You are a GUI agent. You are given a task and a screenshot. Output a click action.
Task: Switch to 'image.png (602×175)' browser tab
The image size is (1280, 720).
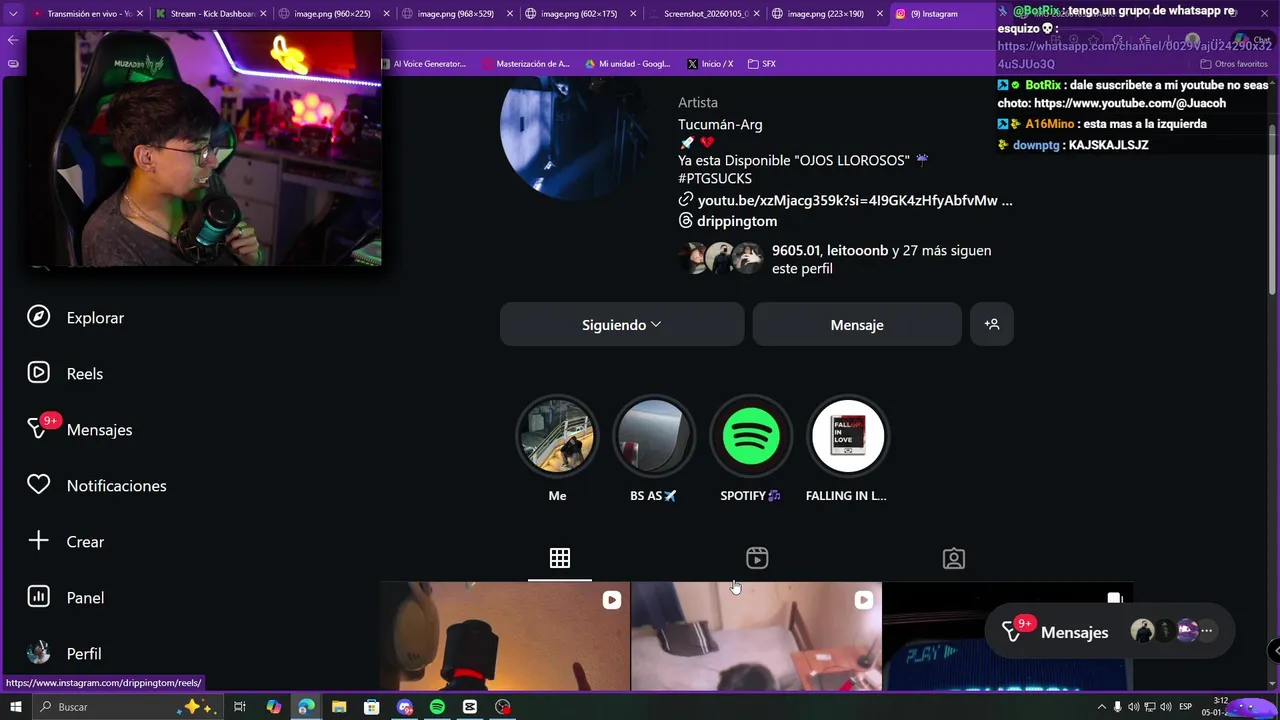(581, 14)
